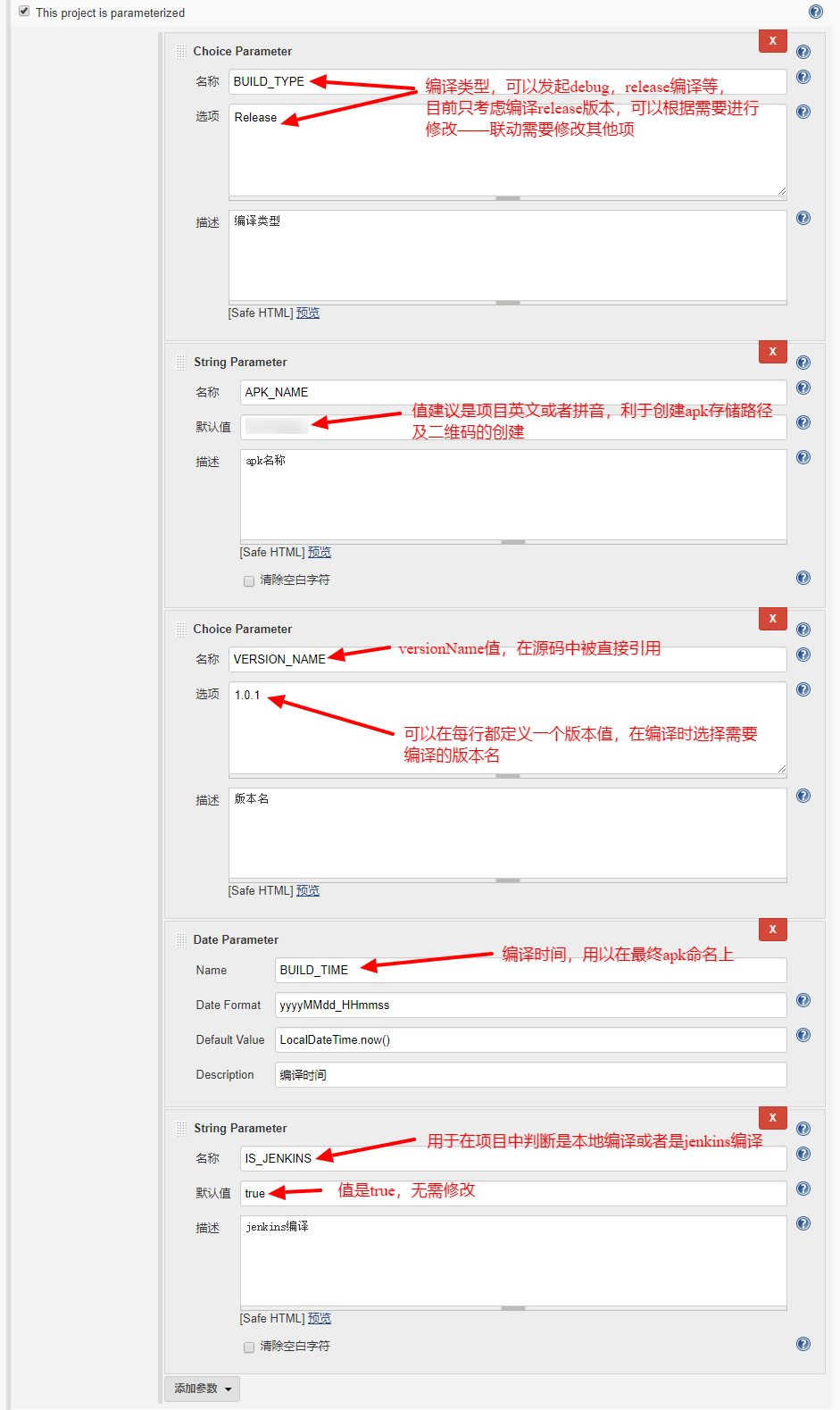Screen dimensions: 840x1410
Task: Open help for Date Format field
Action: 803,1000
